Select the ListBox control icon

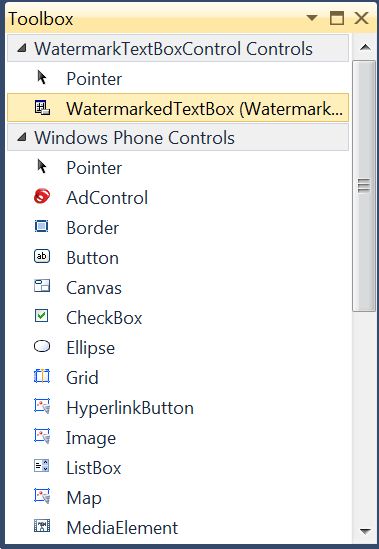point(42,466)
